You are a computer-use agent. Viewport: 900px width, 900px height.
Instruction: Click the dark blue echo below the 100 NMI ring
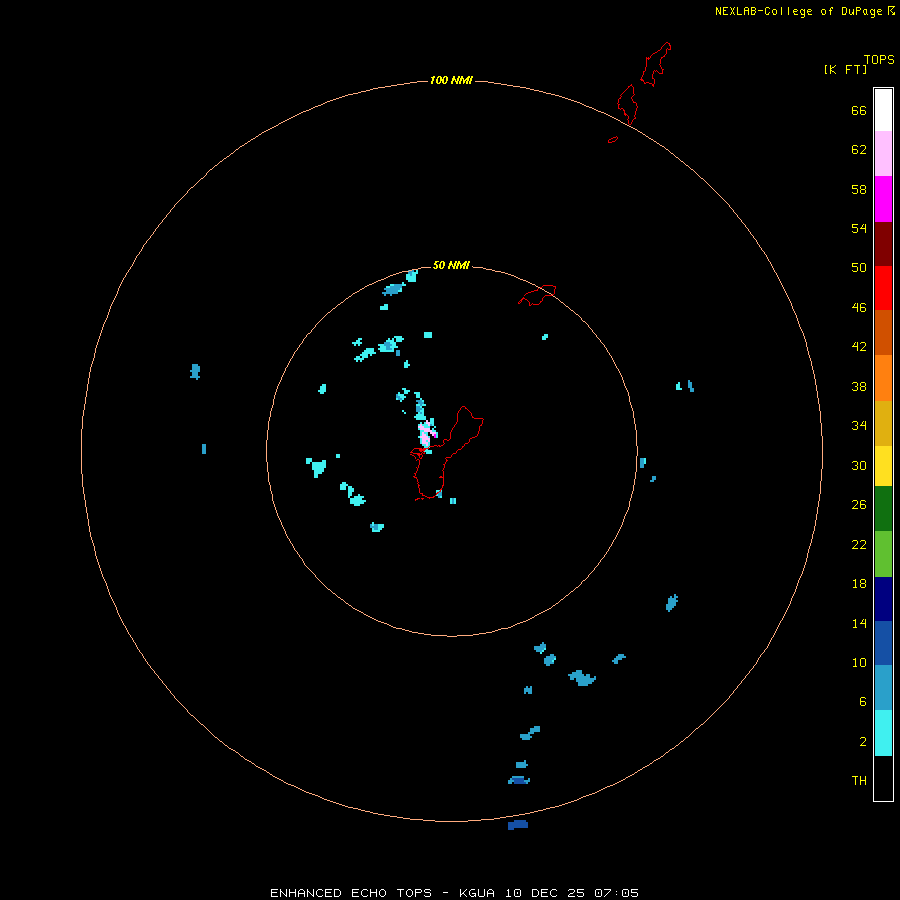pos(518,825)
